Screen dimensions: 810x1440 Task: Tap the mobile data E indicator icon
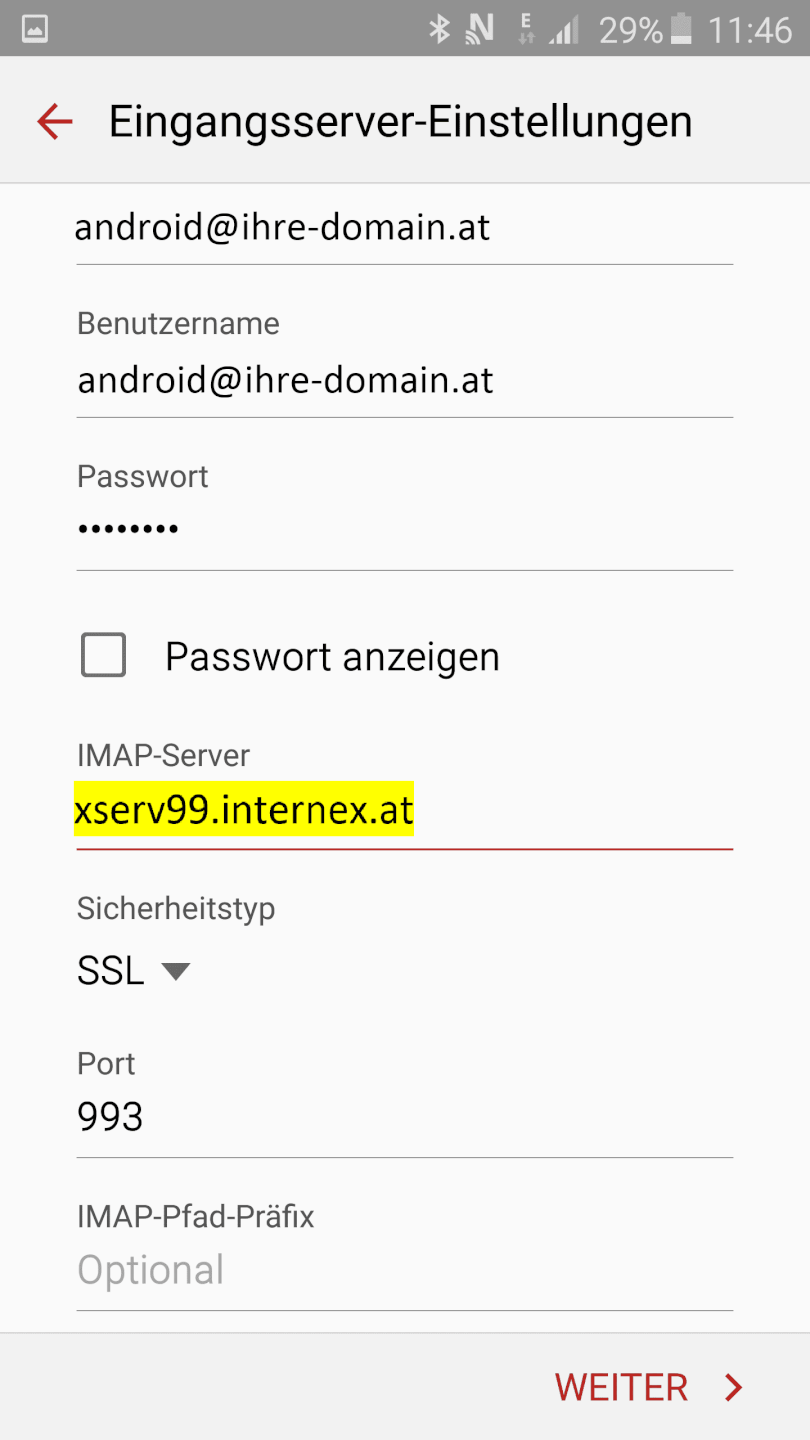[526, 29]
